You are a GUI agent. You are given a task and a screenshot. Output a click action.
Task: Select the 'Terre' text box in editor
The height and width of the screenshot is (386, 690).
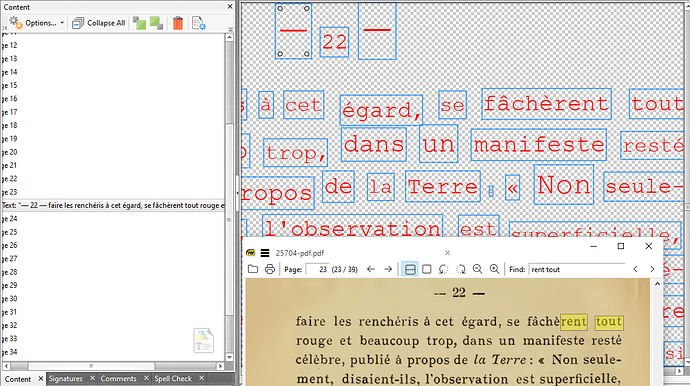coord(443,187)
